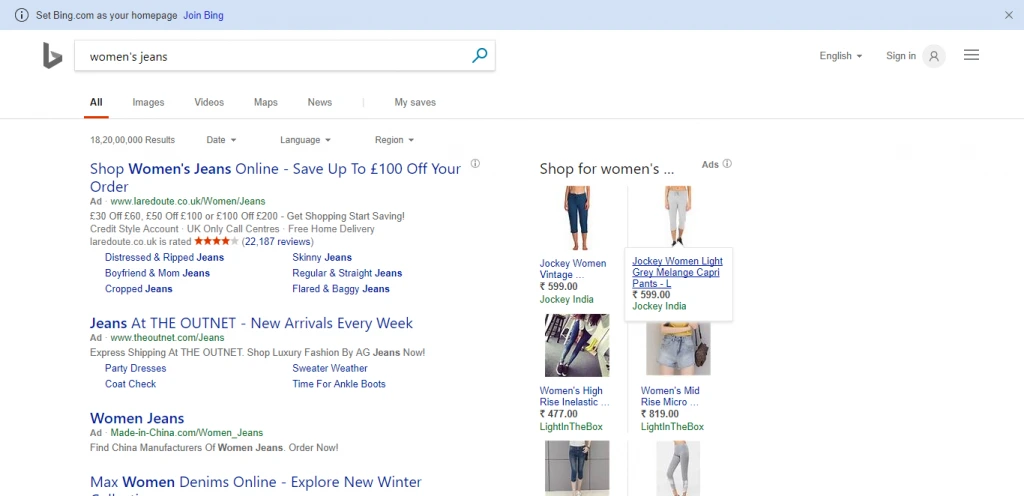Open the My saves tab
Screen dimensions: 1024x496
[415, 102]
